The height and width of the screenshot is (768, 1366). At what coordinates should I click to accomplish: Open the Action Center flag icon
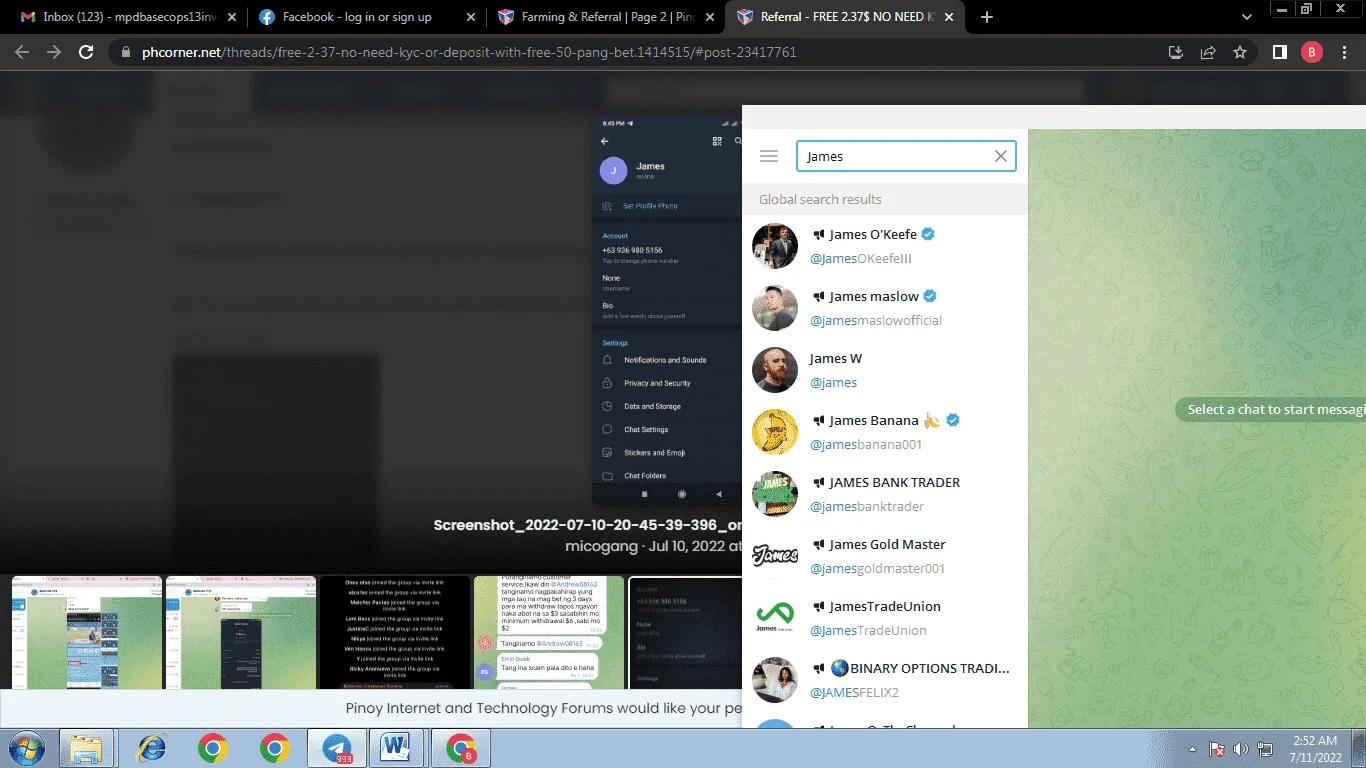point(1217,749)
